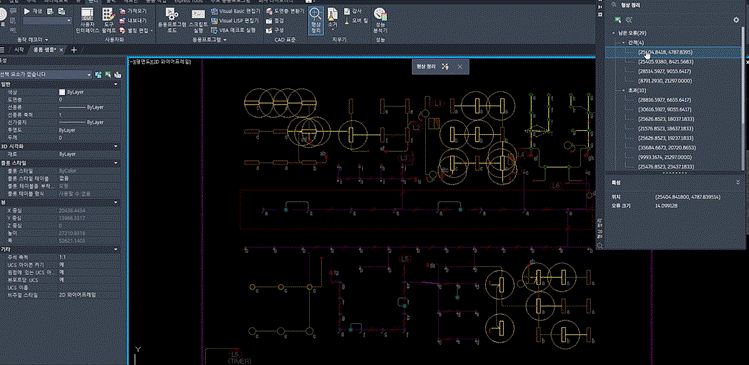Screen dimensions: 749x365
Task: Open the file tab hamburger menu
Action: (2, 50)
